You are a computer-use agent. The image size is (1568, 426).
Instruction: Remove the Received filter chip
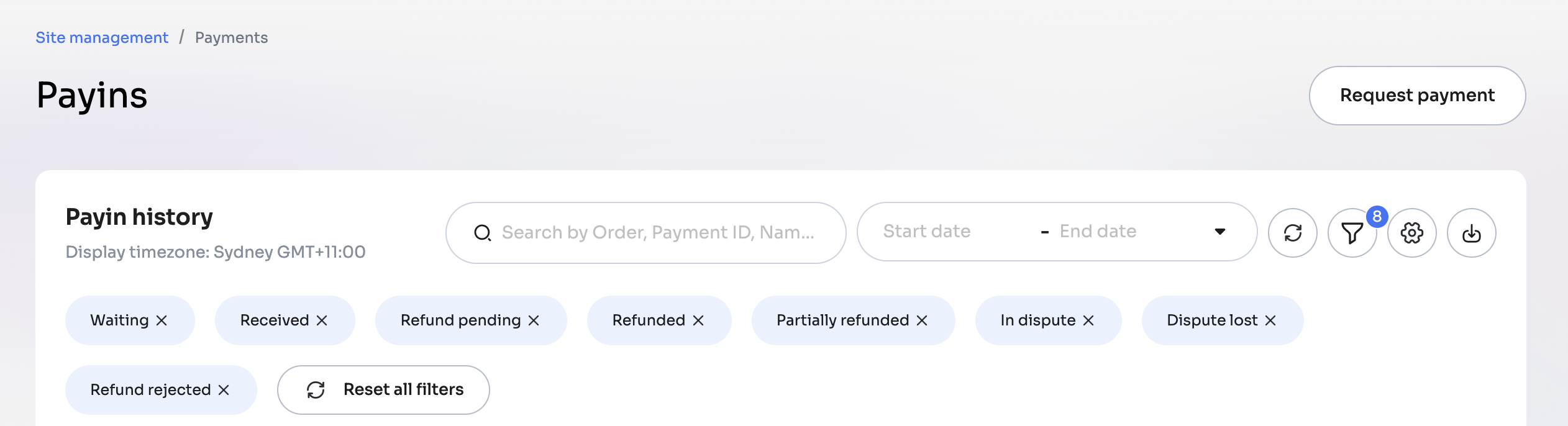pyautogui.click(x=322, y=320)
